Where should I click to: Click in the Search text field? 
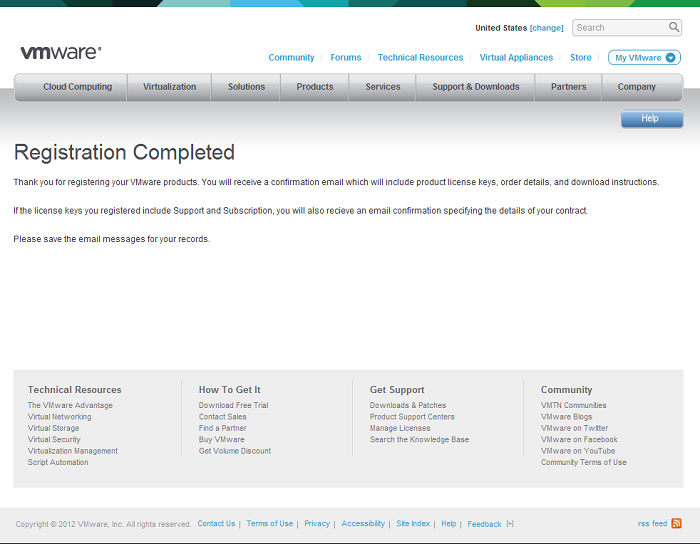[x=619, y=28]
